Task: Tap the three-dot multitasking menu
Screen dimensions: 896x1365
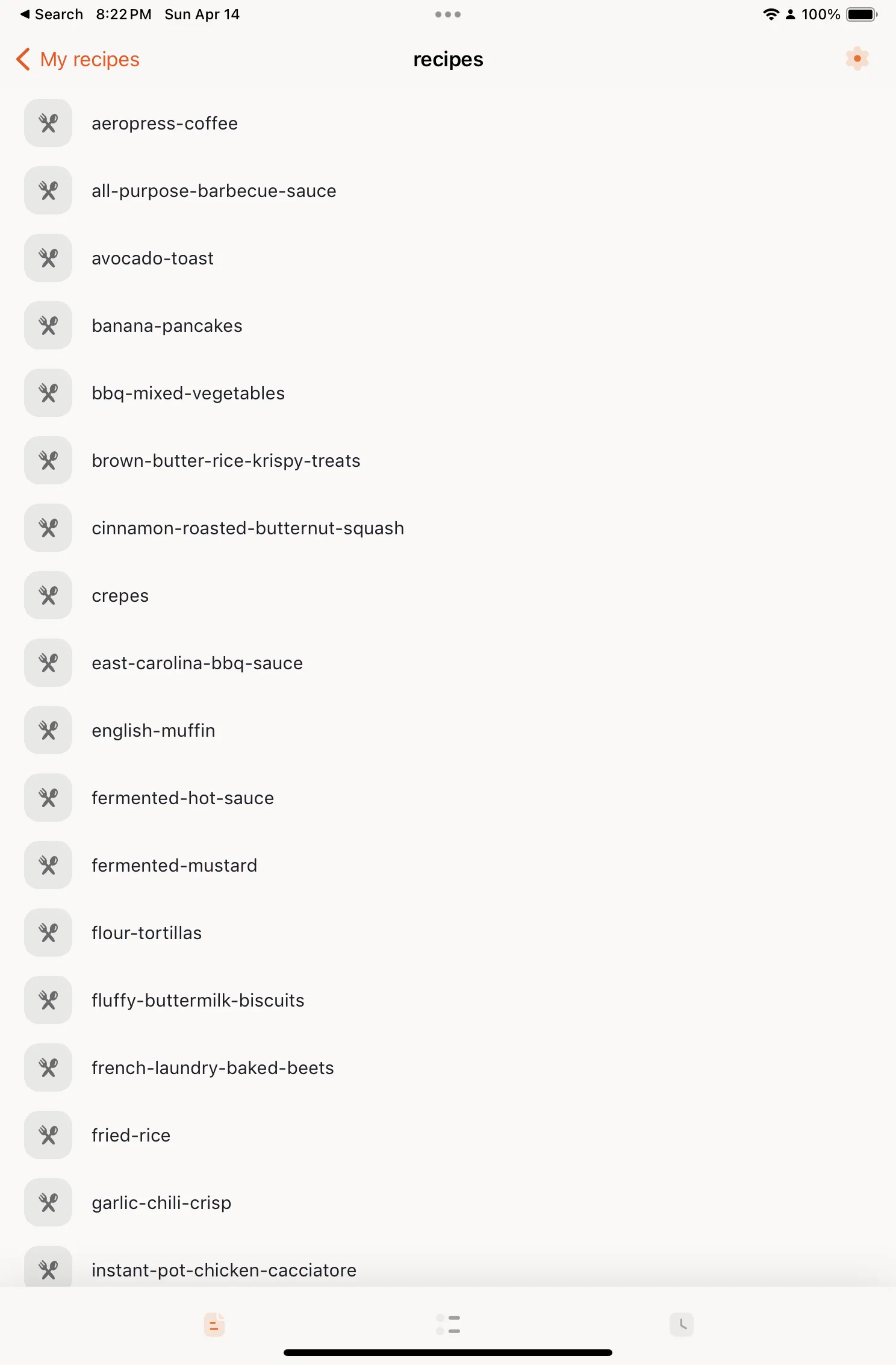Action: coord(448,14)
